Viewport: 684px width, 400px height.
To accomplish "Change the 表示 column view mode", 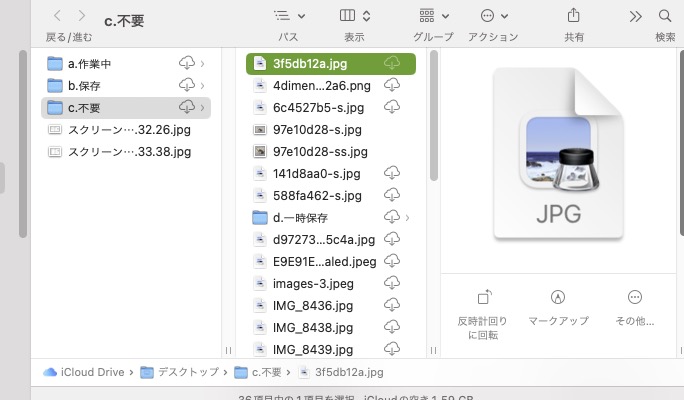I will pyautogui.click(x=355, y=16).
